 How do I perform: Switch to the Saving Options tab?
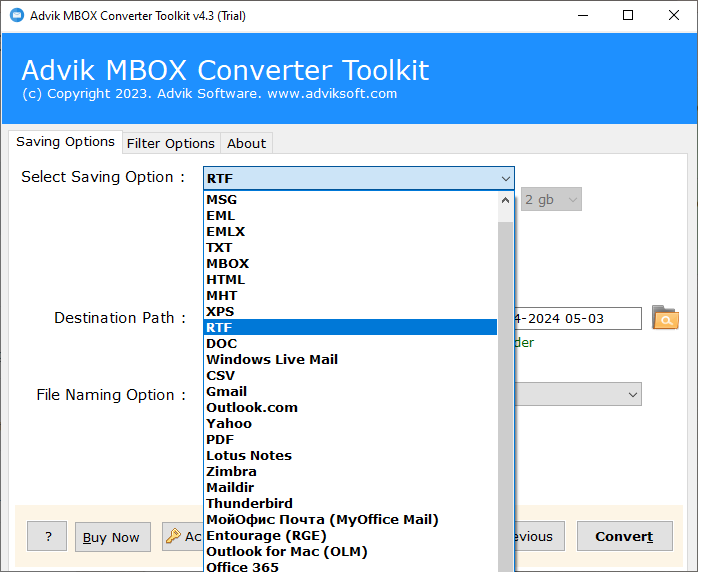pos(66,142)
